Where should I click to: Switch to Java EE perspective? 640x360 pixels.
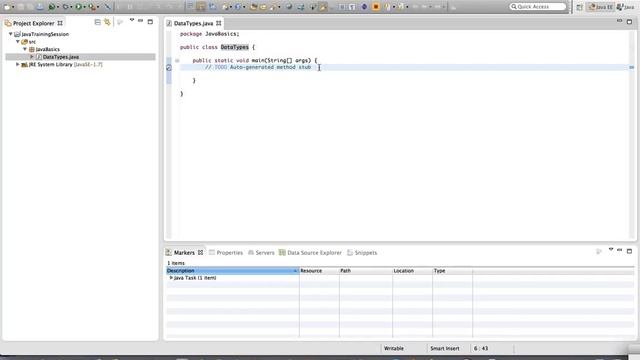point(600,7)
